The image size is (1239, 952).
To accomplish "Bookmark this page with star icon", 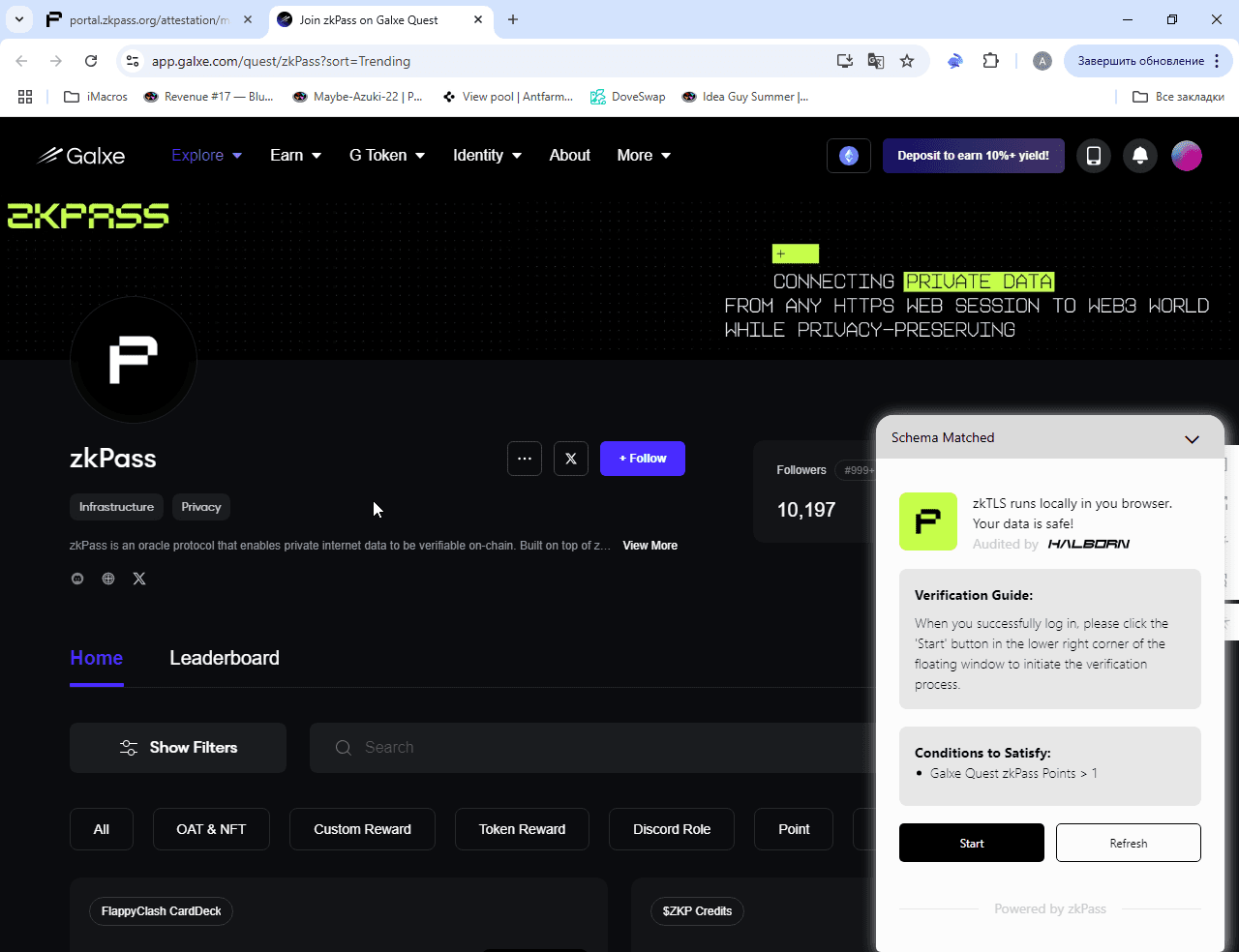I will pyautogui.click(x=907, y=61).
